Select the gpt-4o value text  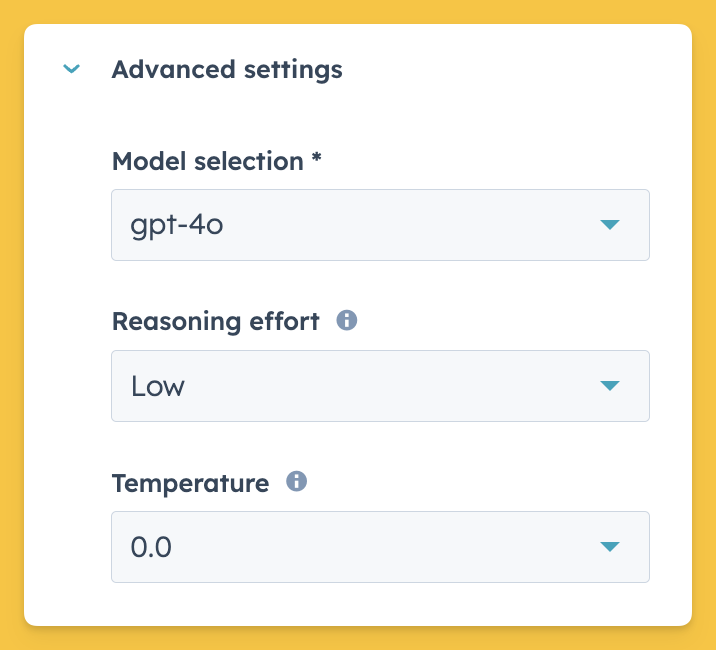(x=176, y=225)
